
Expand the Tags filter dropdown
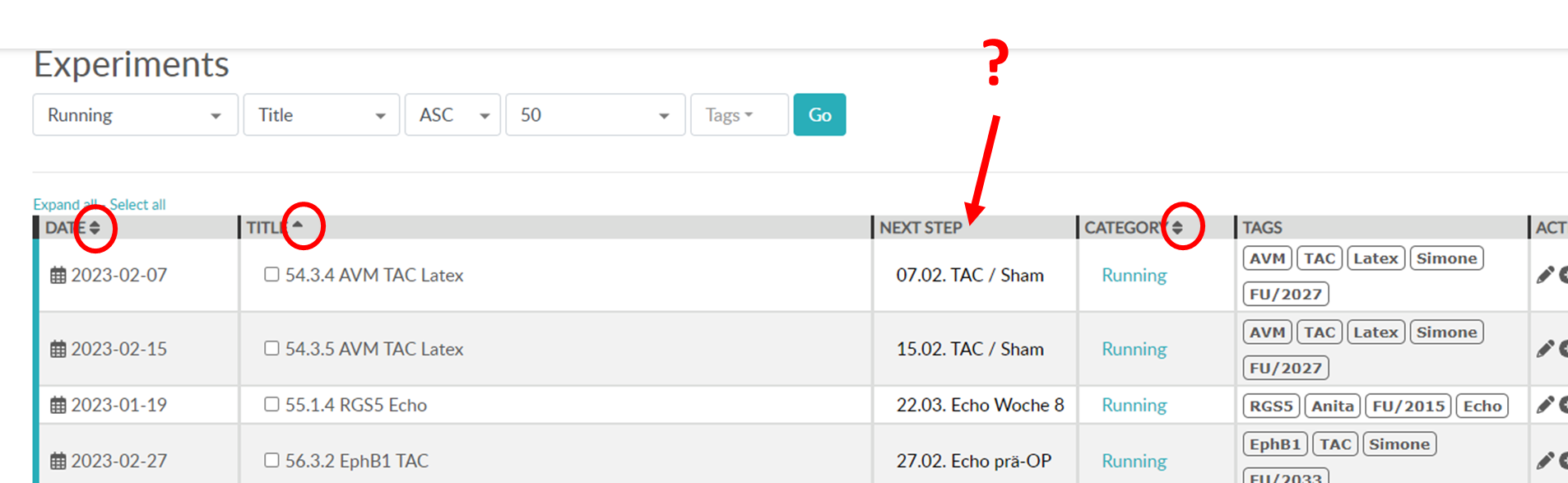(x=740, y=114)
